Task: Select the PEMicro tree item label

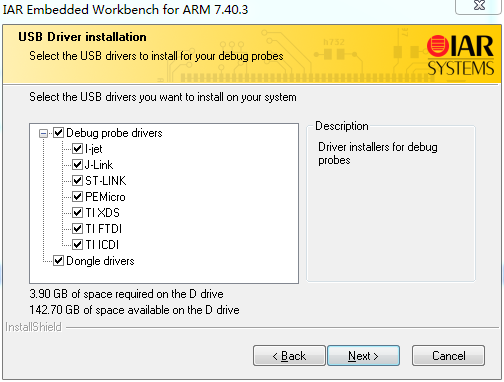Action: 105,197
